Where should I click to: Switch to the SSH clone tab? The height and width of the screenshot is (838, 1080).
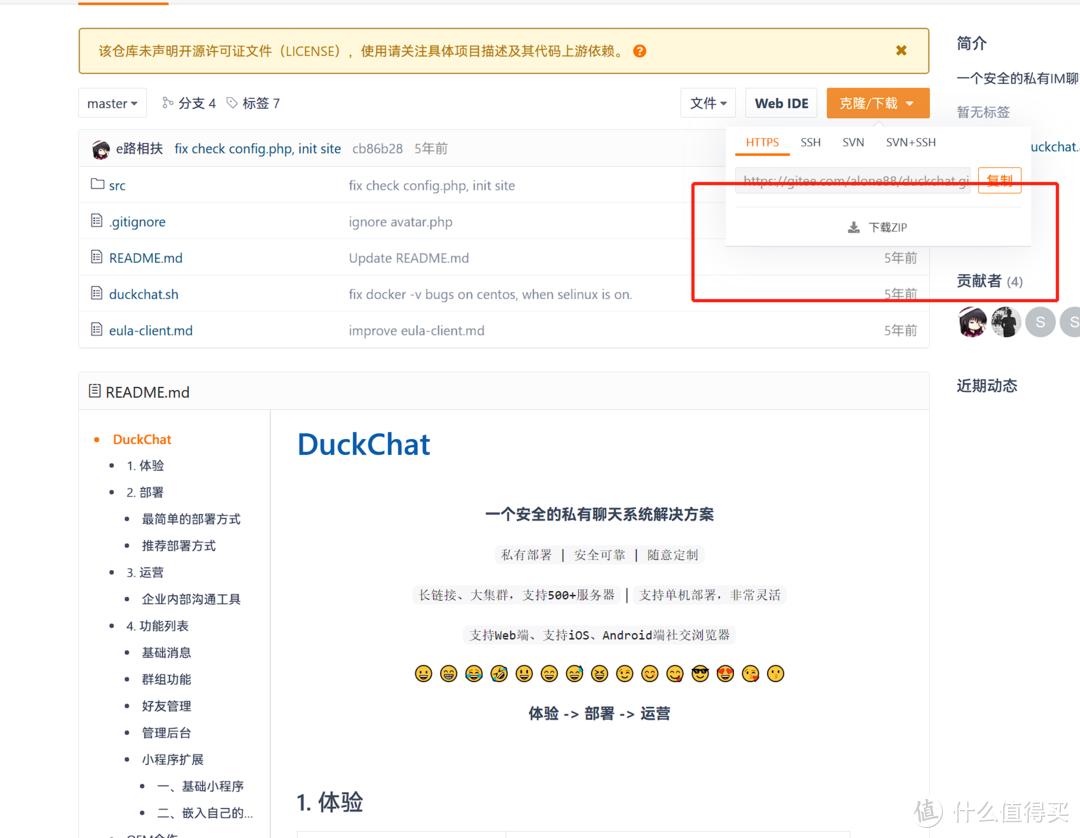click(810, 143)
